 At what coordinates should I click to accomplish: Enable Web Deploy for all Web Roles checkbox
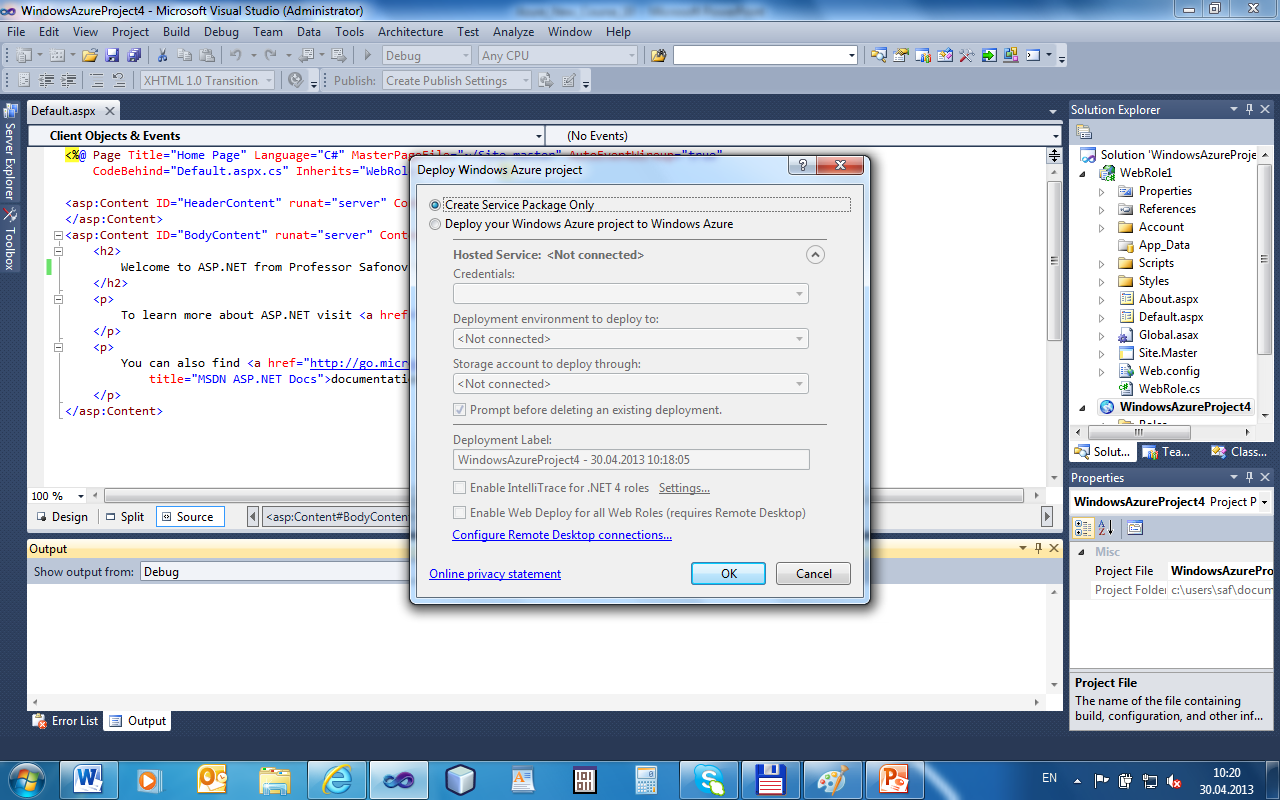click(460, 513)
